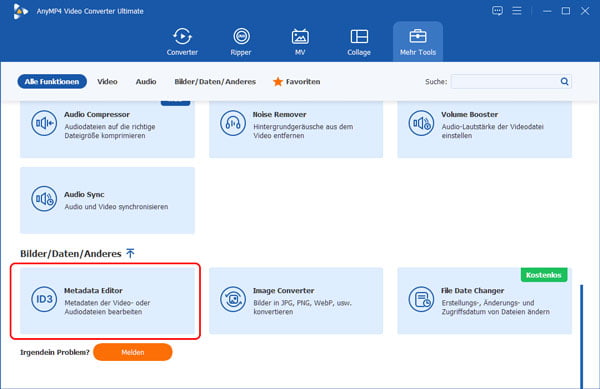The width and height of the screenshot is (600, 389).
Task: Click the search magnifier icon
Action: pyautogui.click(x=564, y=81)
